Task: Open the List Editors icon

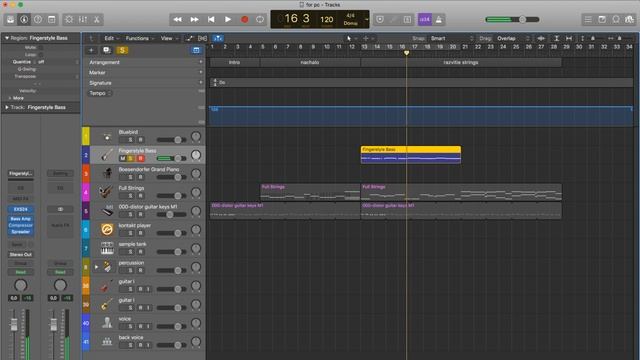Action: coord(588,19)
